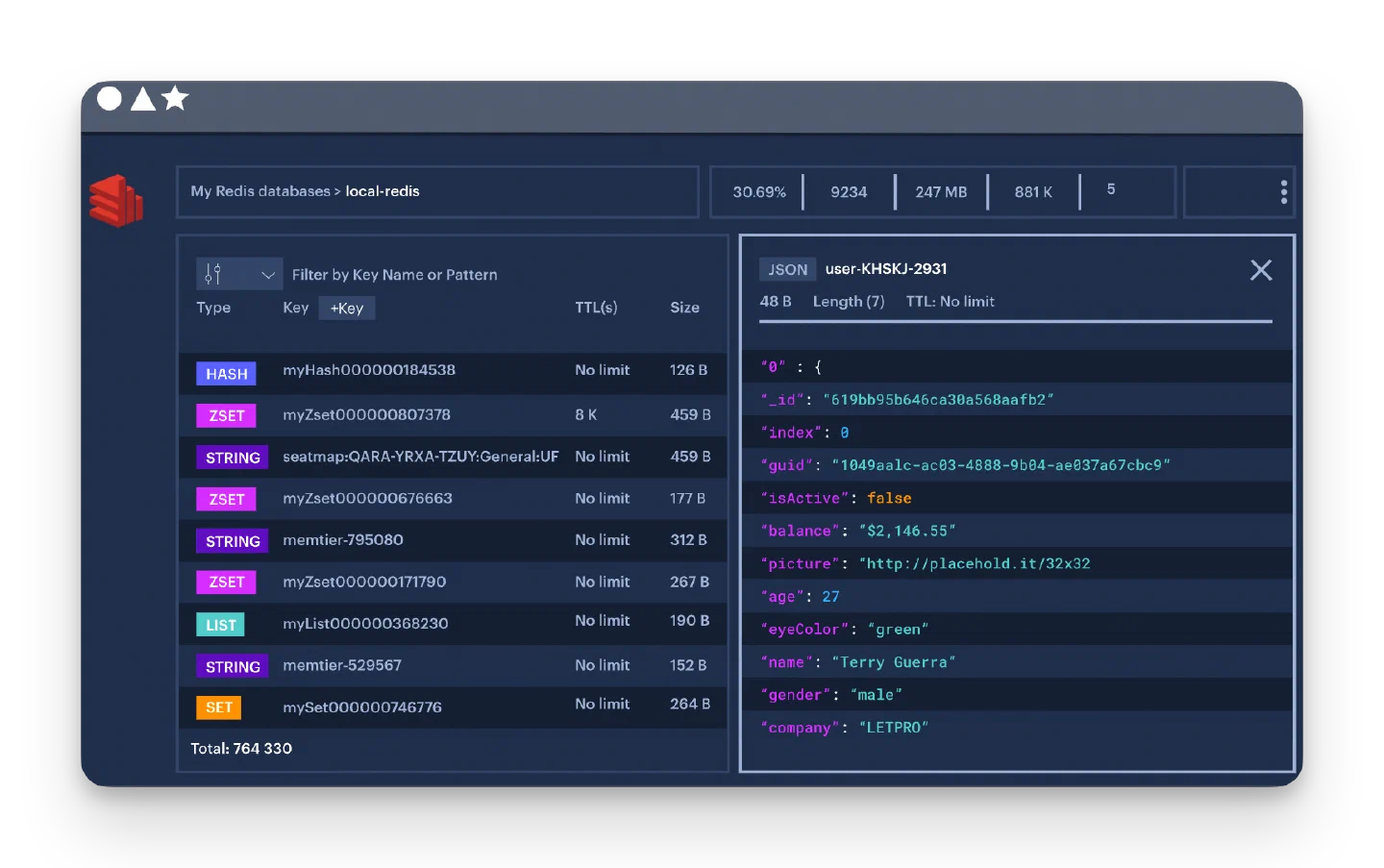The height and width of the screenshot is (868, 1384).
Task: Click the 30.69% stat
Action: pyautogui.click(x=759, y=192)
